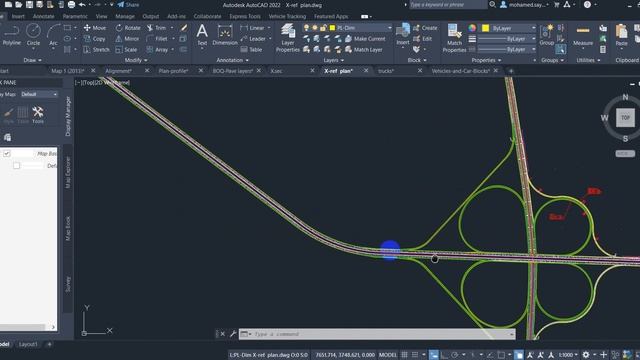This screenshot has height=360, width=640.
Task: Click the Erase pencil icon in Modify
Action: point(184,28)
